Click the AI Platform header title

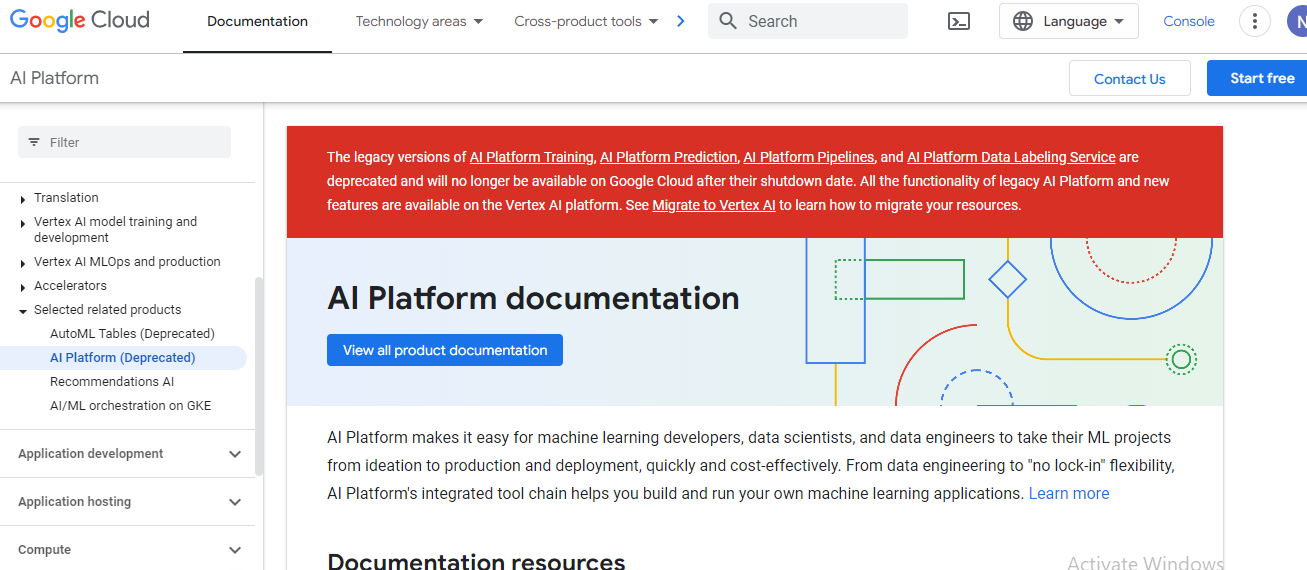pos(54,78)
